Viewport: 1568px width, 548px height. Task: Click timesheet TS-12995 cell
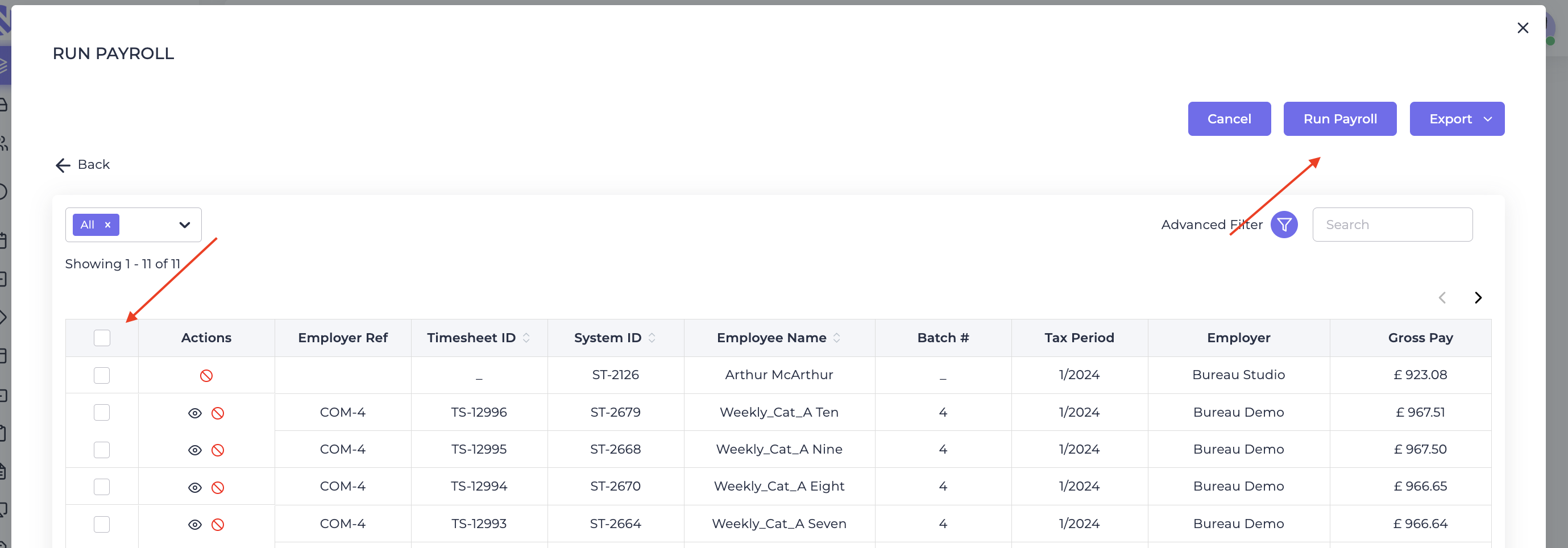point(479,449)
